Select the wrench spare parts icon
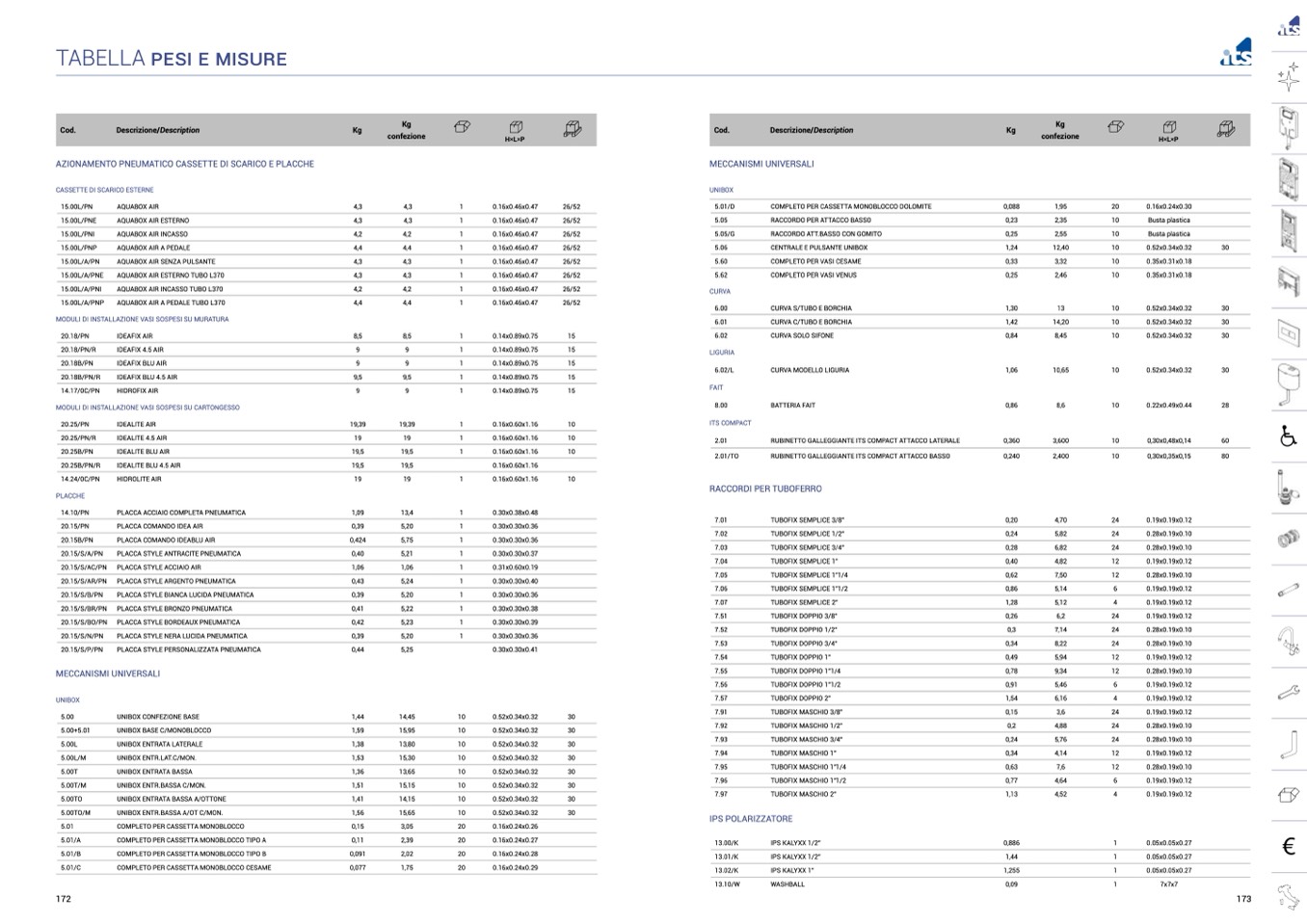The width and height of the screenshot is (1307, 924). [x=1288, y=692]
